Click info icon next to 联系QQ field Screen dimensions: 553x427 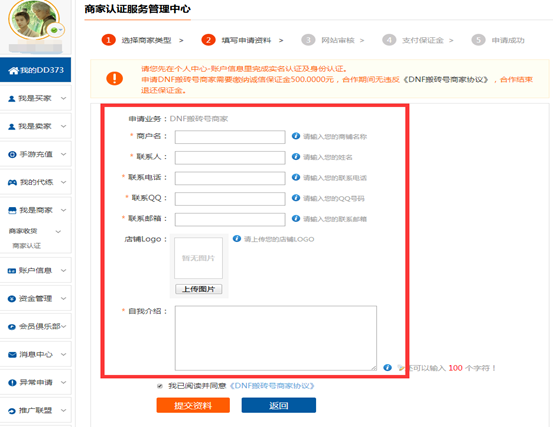pos(296,198)
